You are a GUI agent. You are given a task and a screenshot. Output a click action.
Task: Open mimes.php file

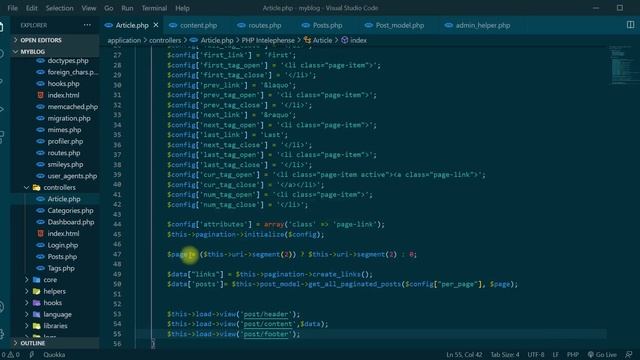point(64,129)
